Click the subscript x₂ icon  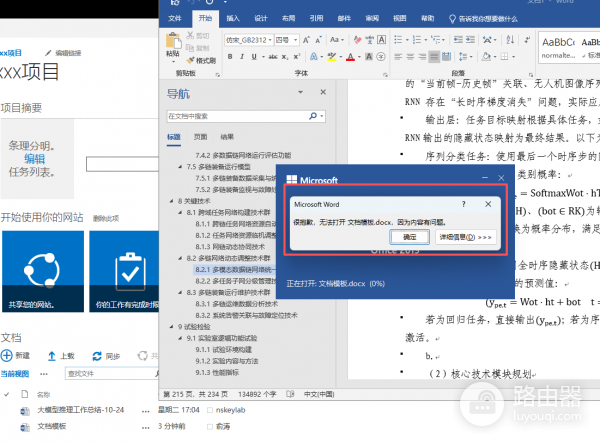click(285, 57)
